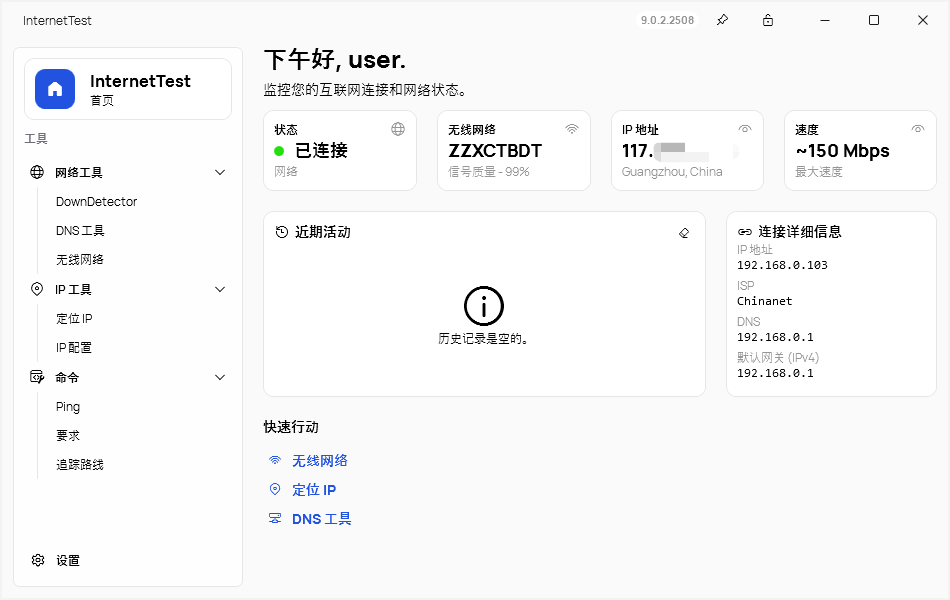Collapse the IP 工具 section chevron

pyautogui.click(x=221, y=290)
